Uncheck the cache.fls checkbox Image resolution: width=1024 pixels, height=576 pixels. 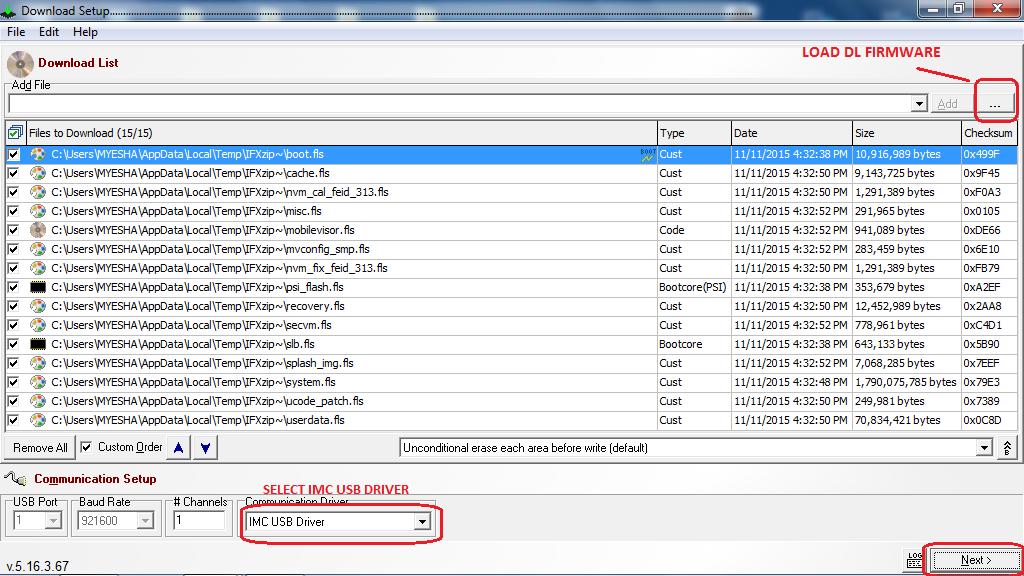[13, 173]
